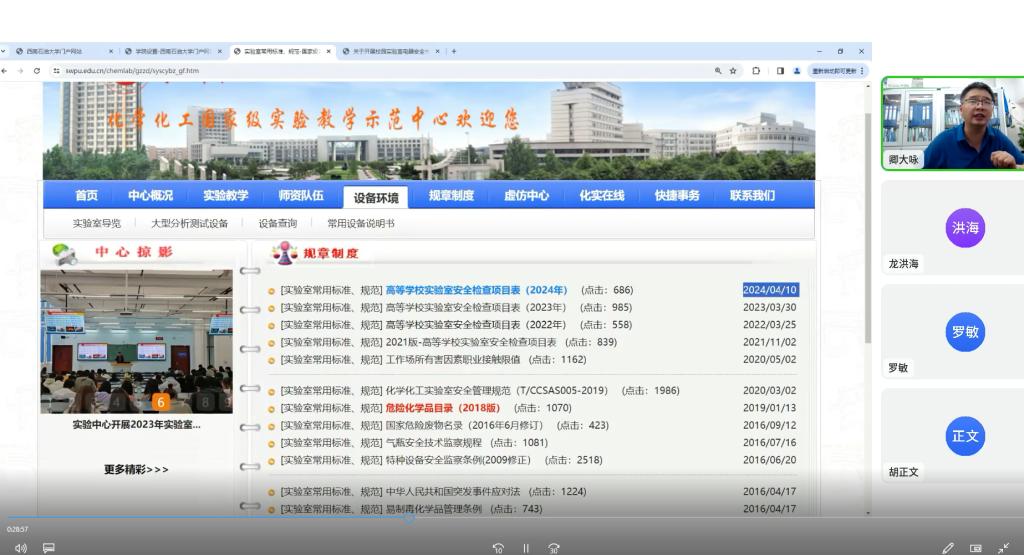Screen dimensions: 1024x555
Task: Pause the video playback
Action: [526, 548]
